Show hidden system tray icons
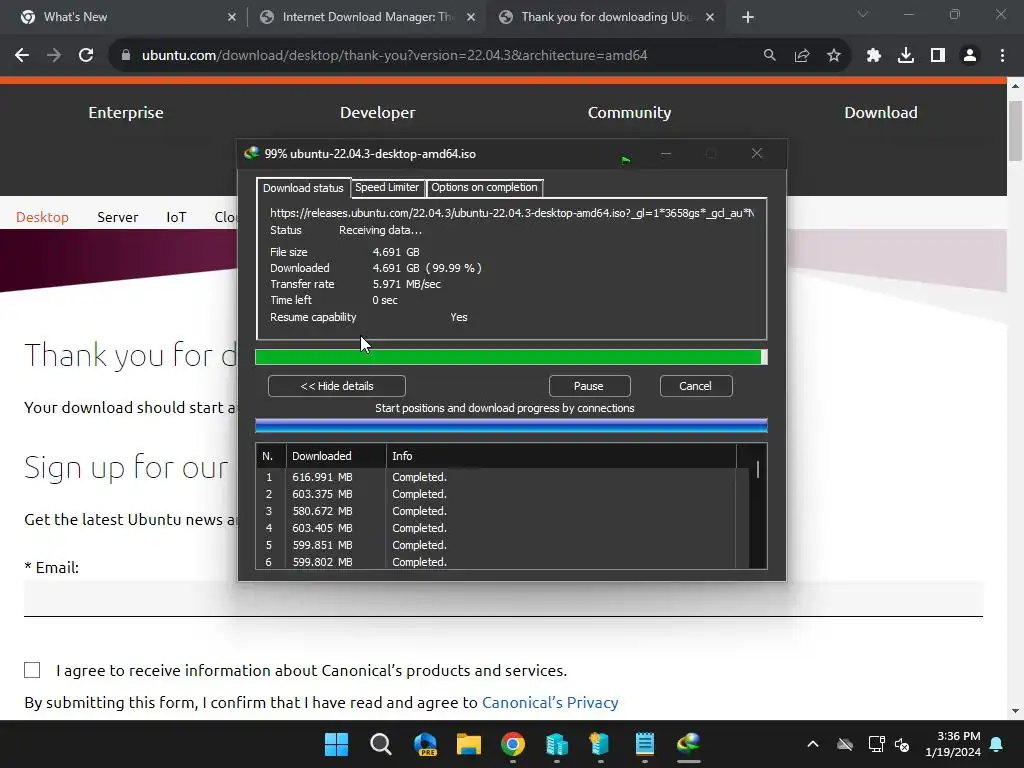1024x768 pixels. (812, 744)
